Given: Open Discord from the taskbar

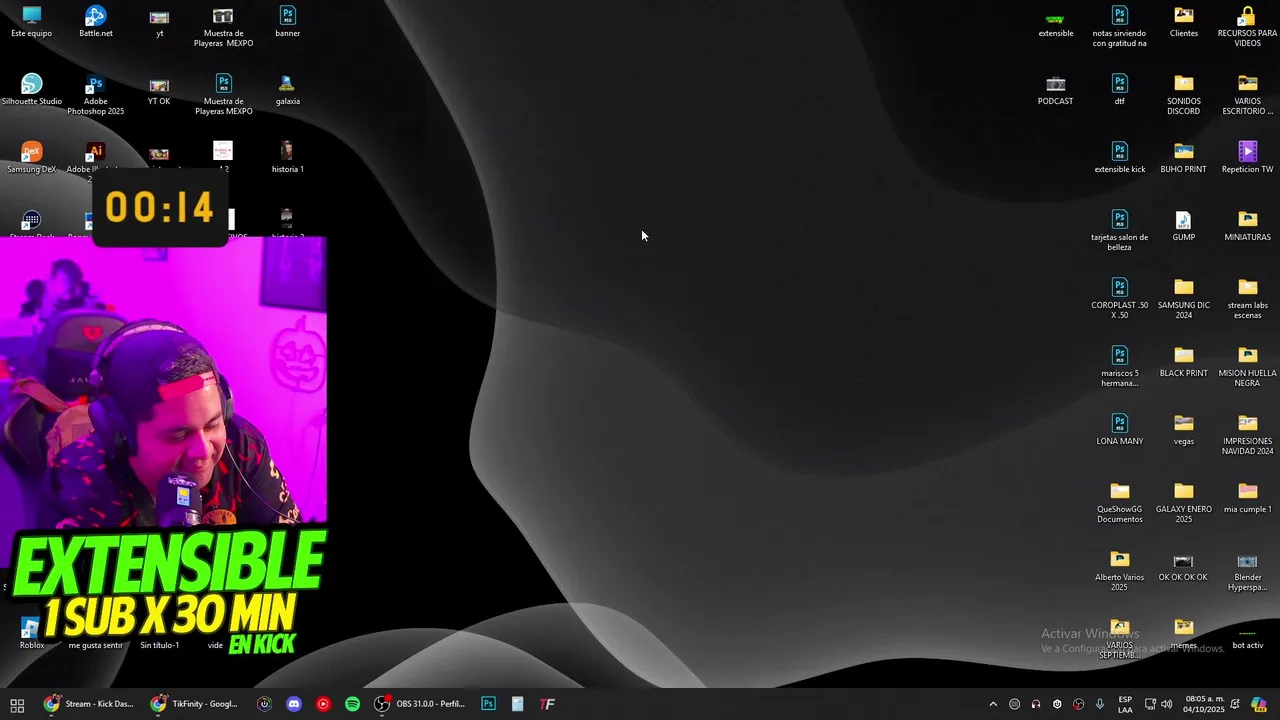Looking at the screenshot, I should tap(294, 704).
